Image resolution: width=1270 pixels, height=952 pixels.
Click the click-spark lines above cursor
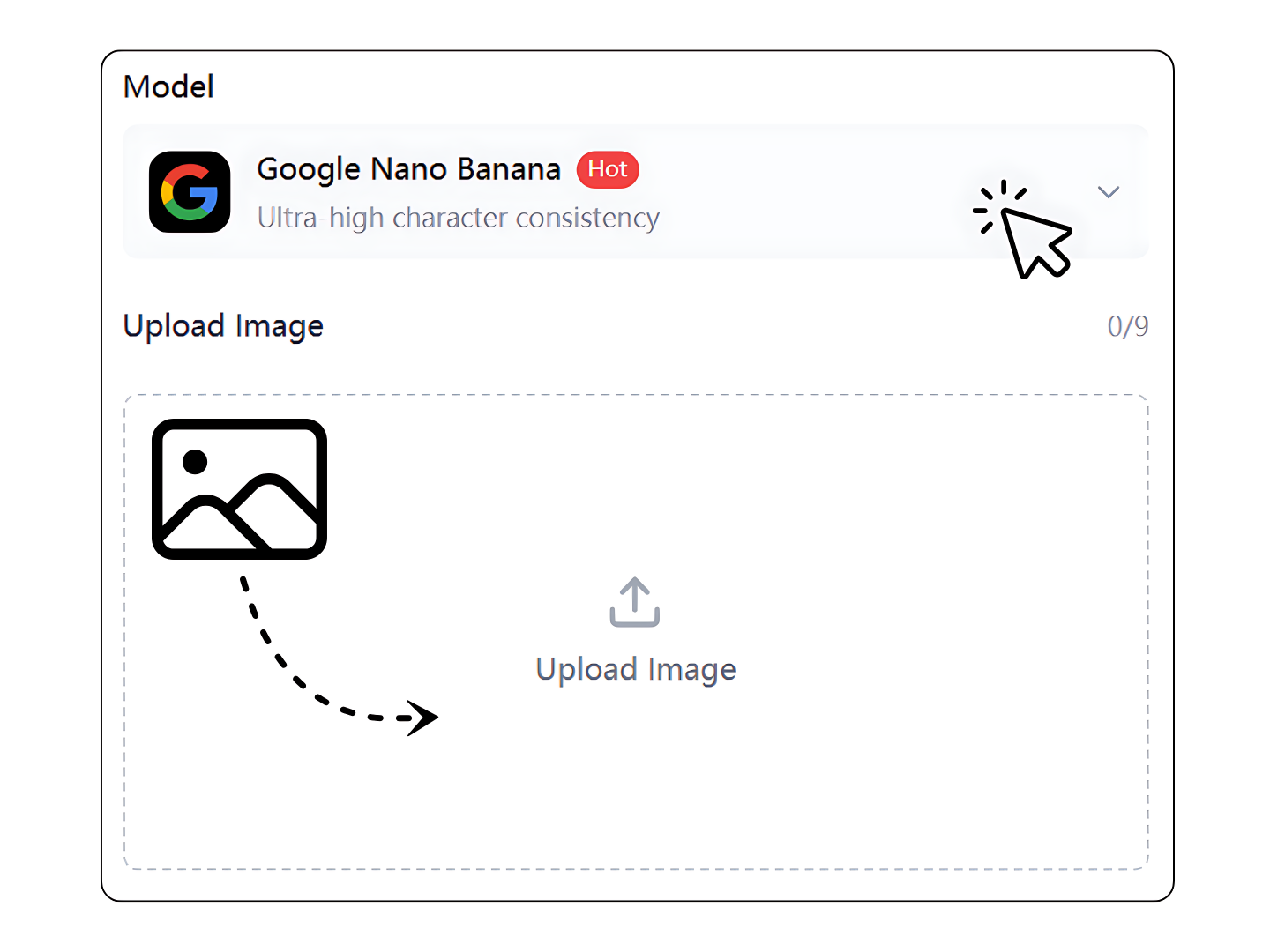(999, 206)
